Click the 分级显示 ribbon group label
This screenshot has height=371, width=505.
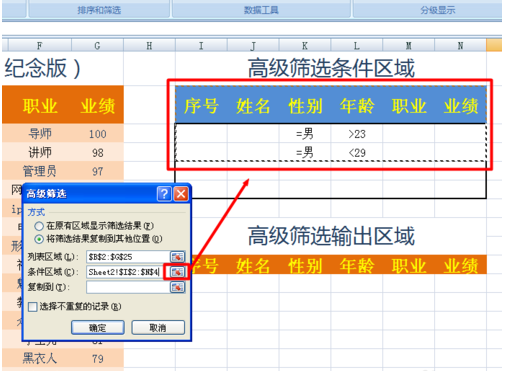coord(437,10)
